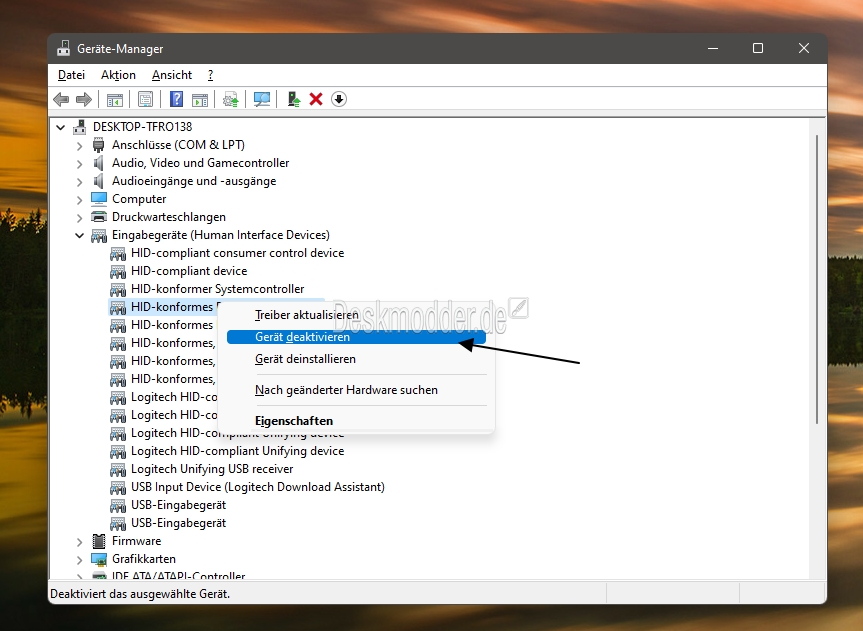Click the Audio, Video und Gamecontroller icon
This screenshot has height=631, width=863.
click(99, 163)
